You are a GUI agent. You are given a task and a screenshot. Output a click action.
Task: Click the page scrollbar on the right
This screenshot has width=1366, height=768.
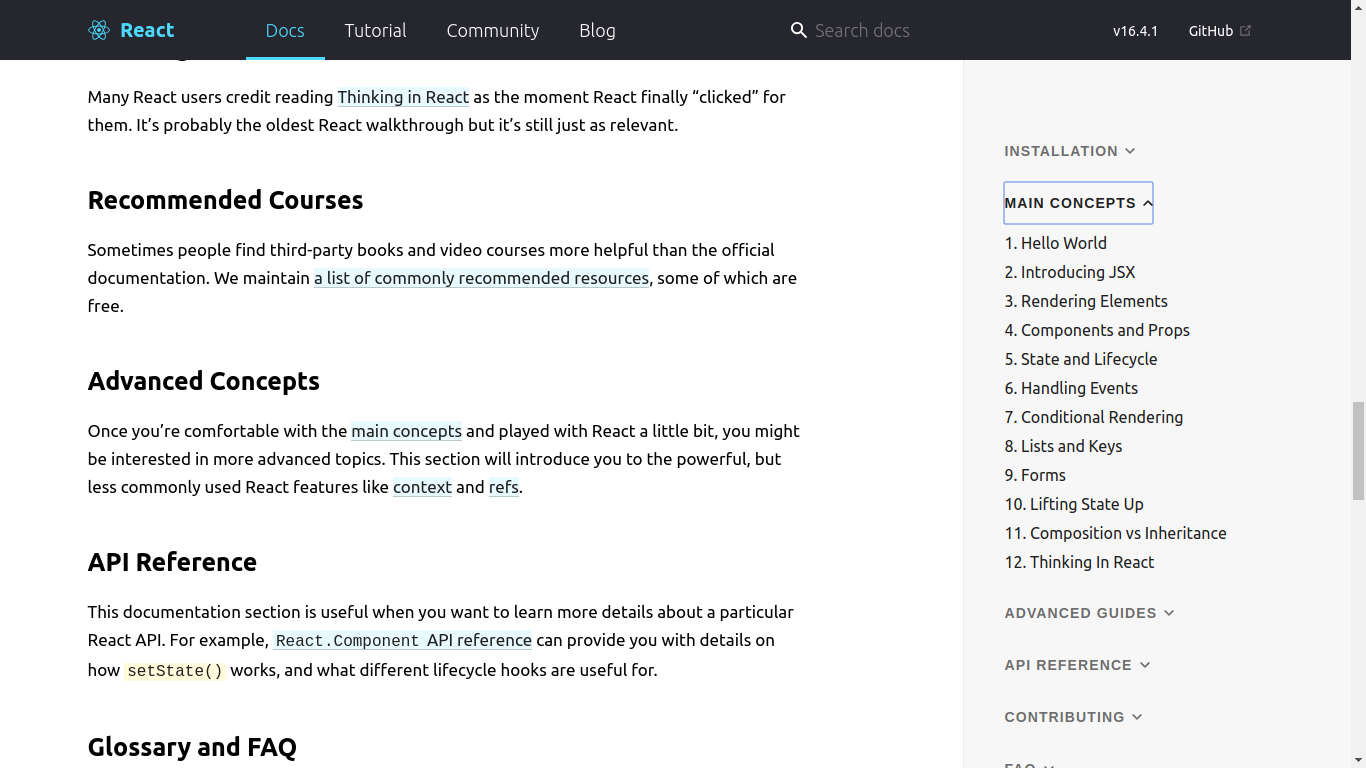tap(1359, 450)
